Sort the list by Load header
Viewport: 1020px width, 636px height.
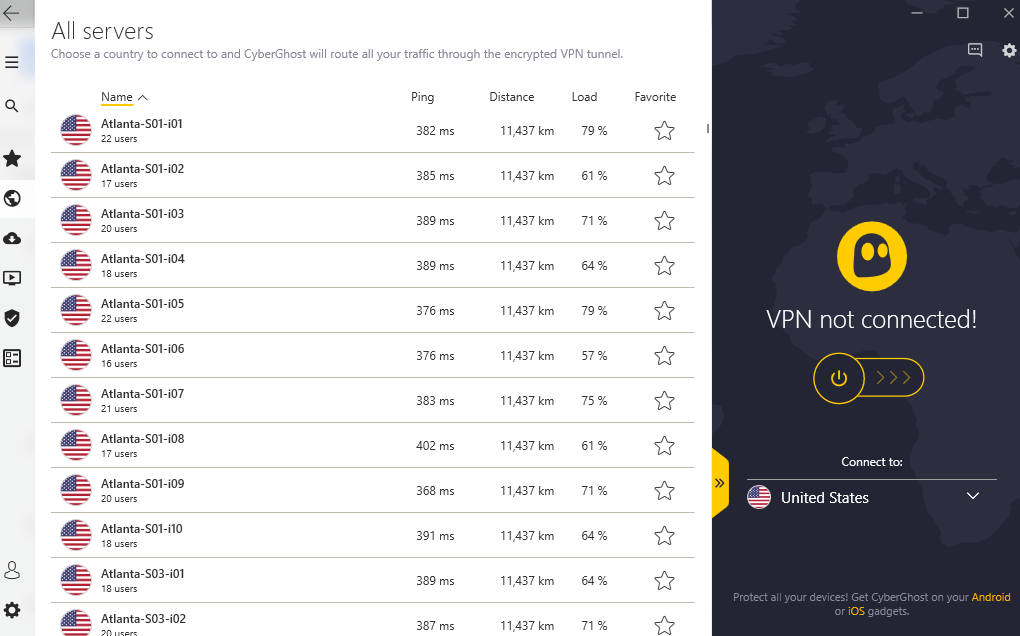tap(584, 97)
